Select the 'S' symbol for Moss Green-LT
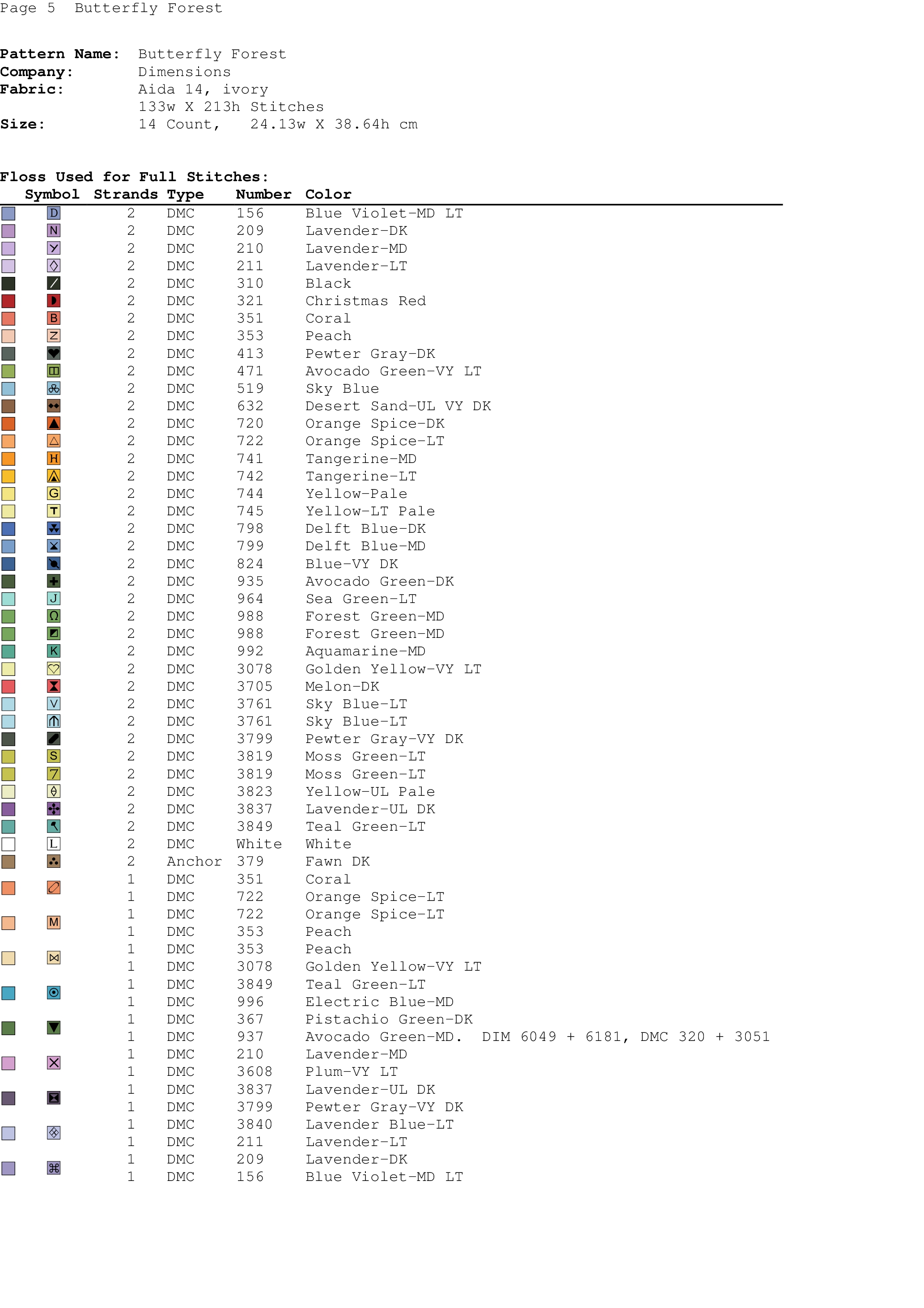This screenshot has height=1308, width=924. pos(54,756)
